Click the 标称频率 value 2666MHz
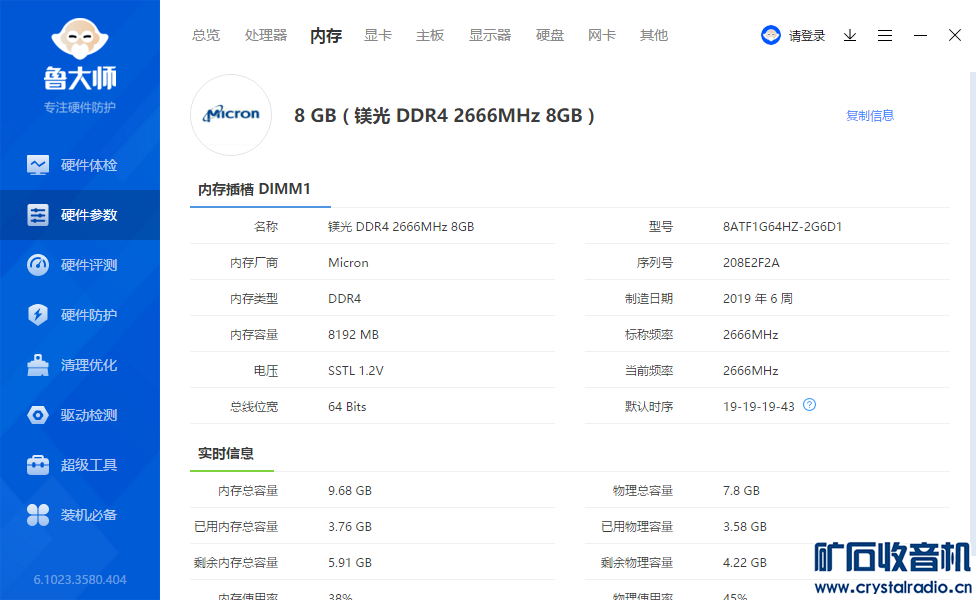This screenshot has height=600, width=980. coord(751,335)
